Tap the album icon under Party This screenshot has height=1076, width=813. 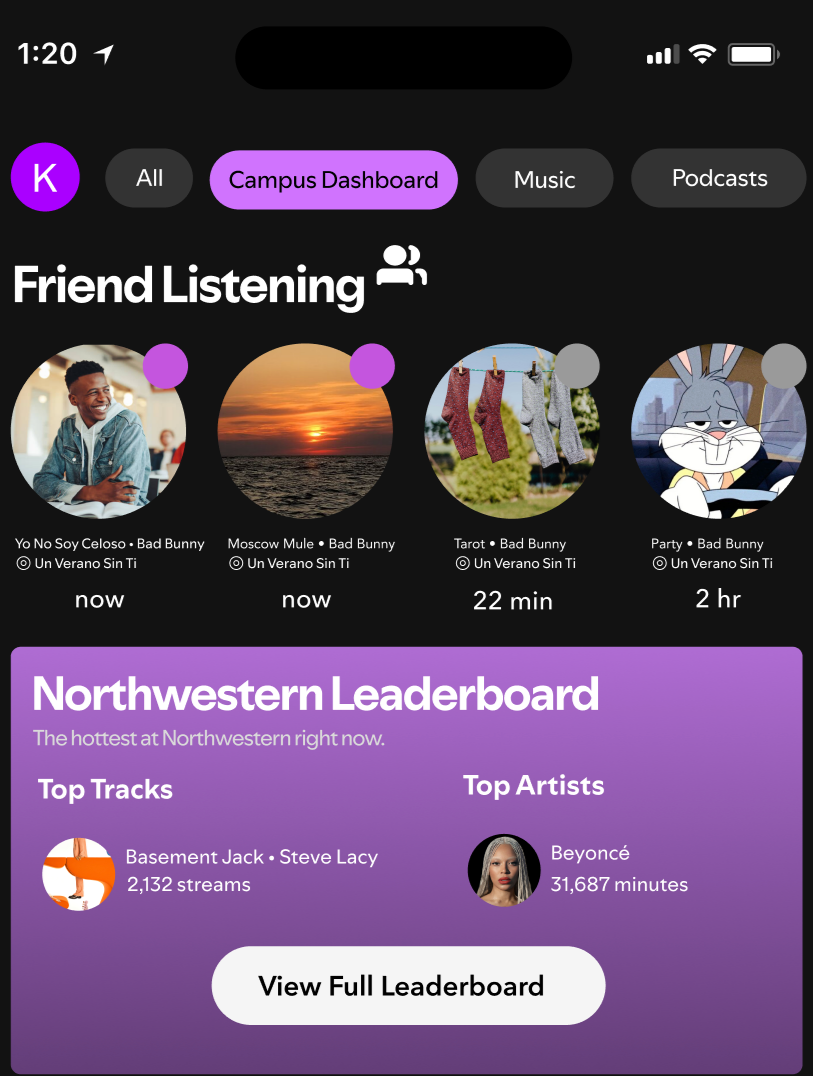click(x=659, y=563)
